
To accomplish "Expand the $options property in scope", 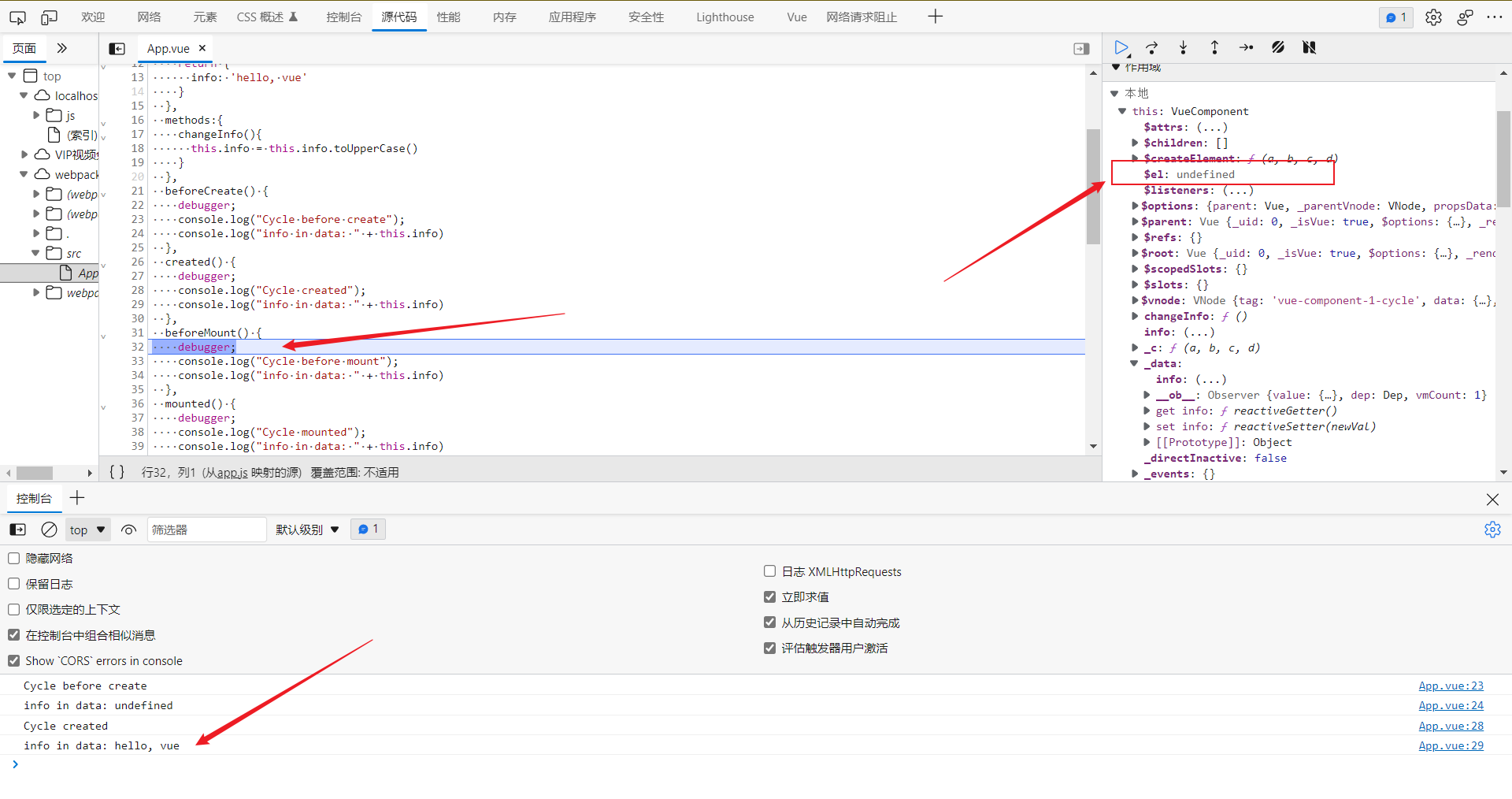I will tap(1135, 206).
